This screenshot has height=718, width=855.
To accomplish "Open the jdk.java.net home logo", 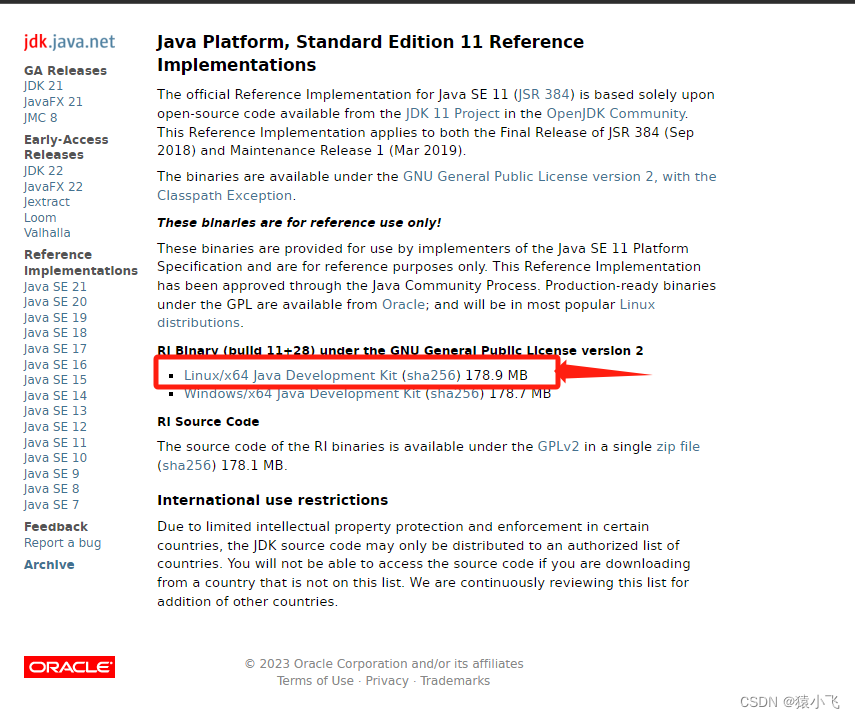I will coord(69,41).
